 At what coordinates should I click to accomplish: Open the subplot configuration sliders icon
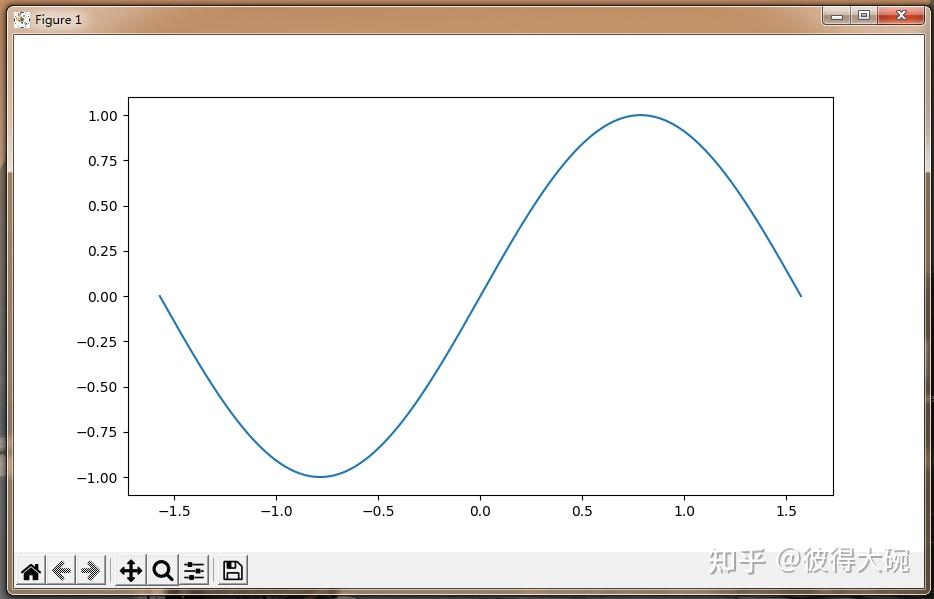(x=193, y=570)
